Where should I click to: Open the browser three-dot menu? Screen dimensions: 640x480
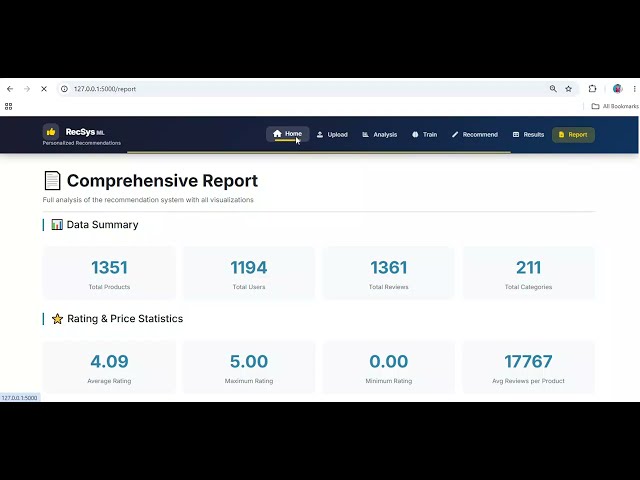(634, 89)
